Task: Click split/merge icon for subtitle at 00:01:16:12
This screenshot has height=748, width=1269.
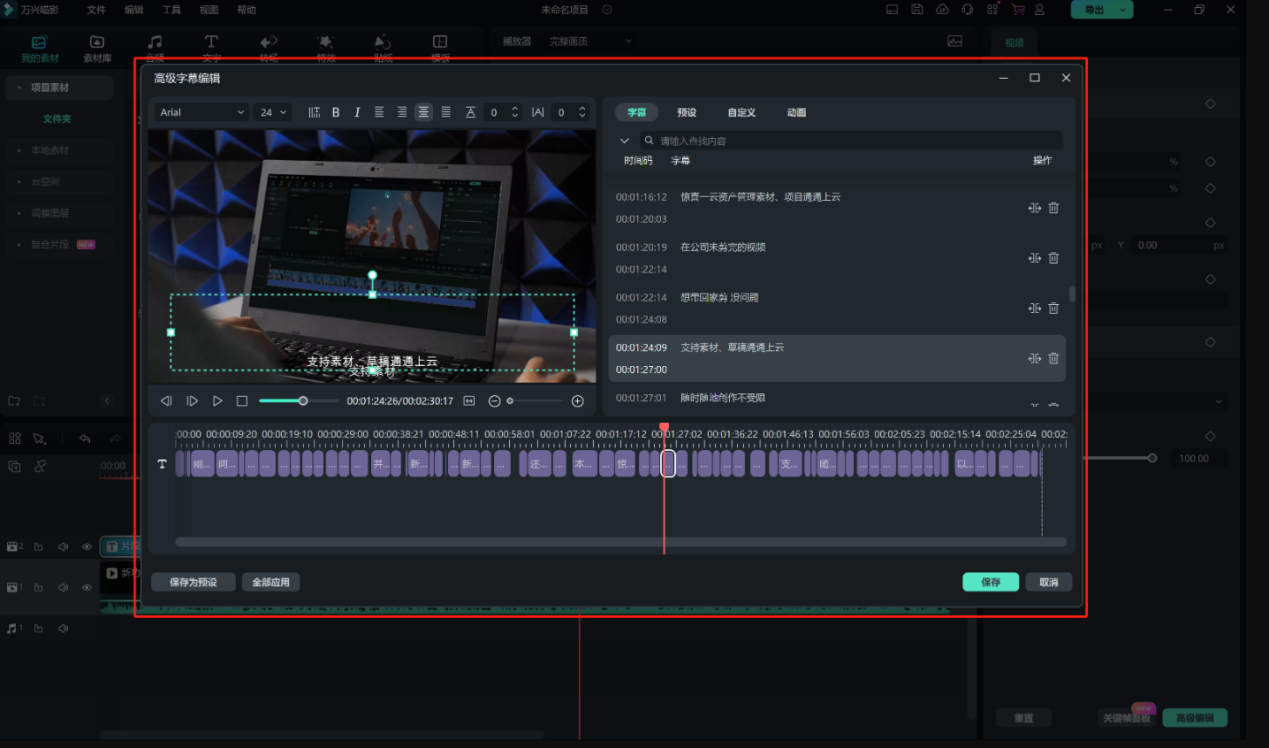Action: click(1034, 208)
